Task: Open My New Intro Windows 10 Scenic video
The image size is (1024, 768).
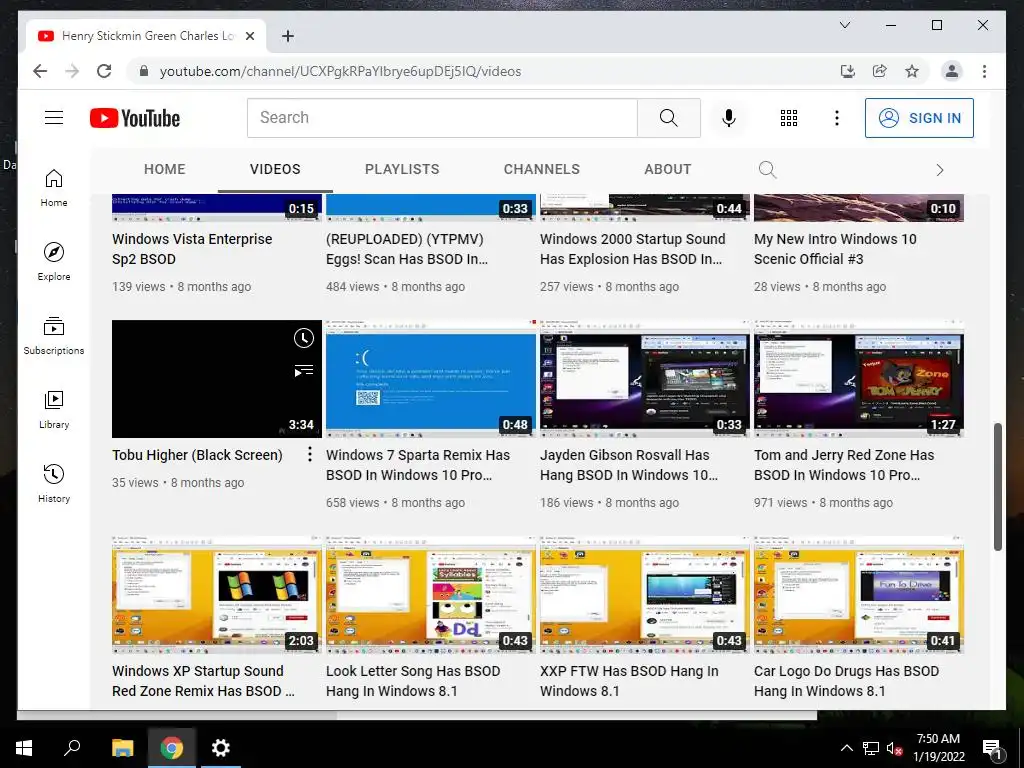Action: [x=835, y=249]
